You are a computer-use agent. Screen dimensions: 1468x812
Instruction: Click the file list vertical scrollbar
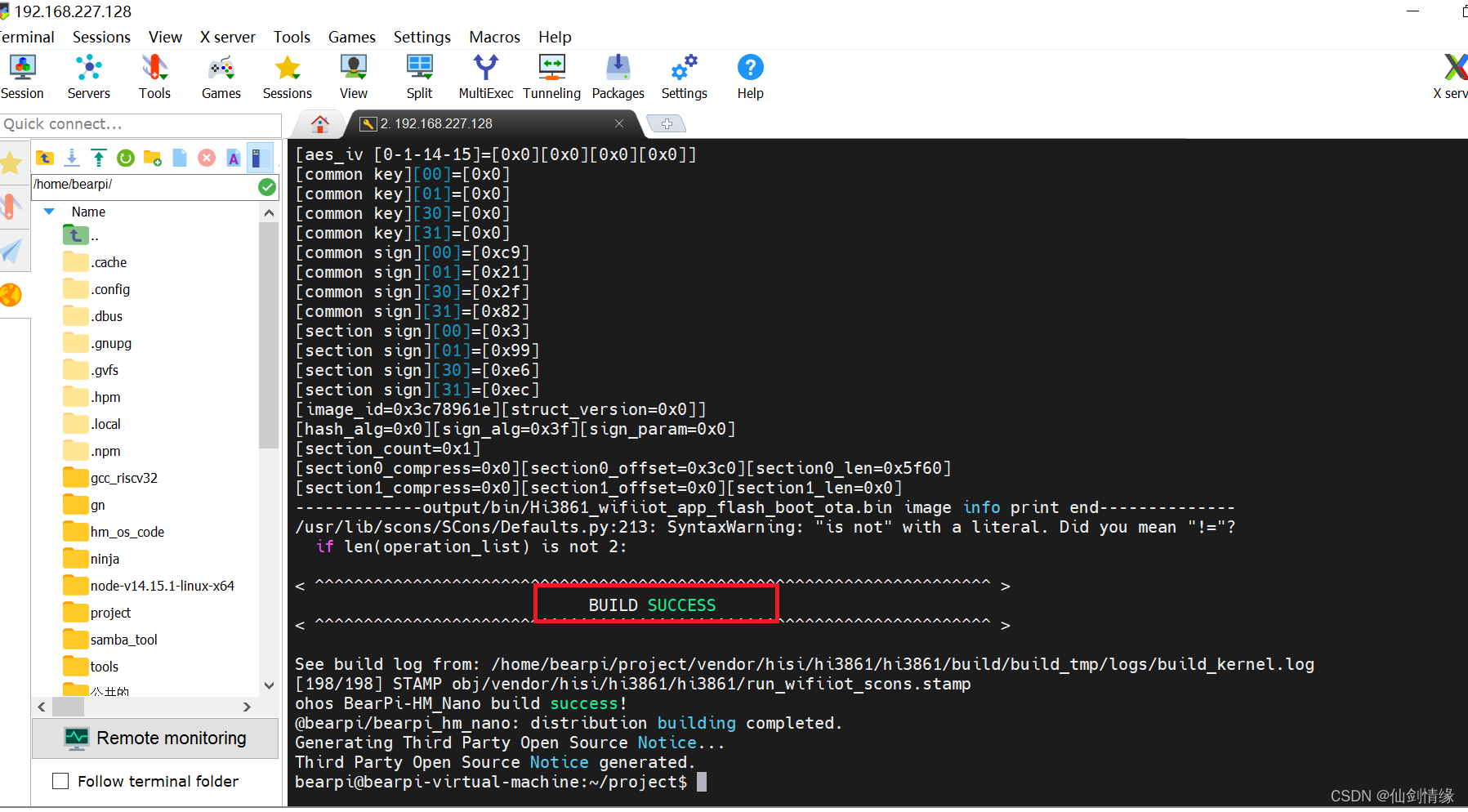tap(269, 335)
